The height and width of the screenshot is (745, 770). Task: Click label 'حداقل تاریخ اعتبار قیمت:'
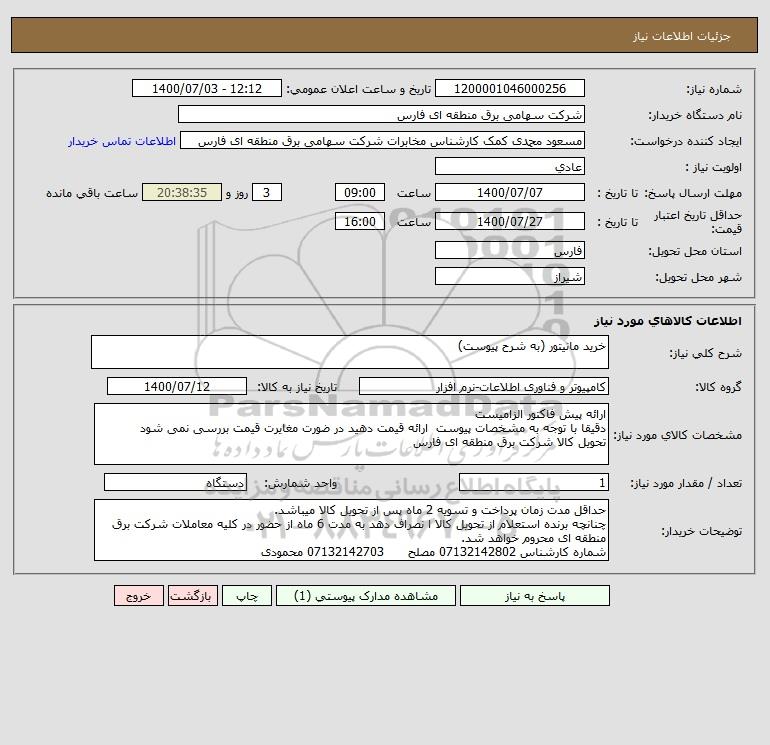(x=698, y=222)
